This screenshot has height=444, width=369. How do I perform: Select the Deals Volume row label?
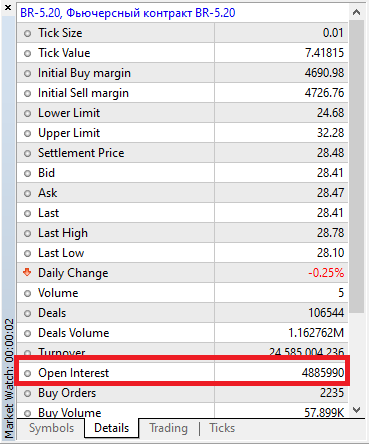[x=74, y=333]
